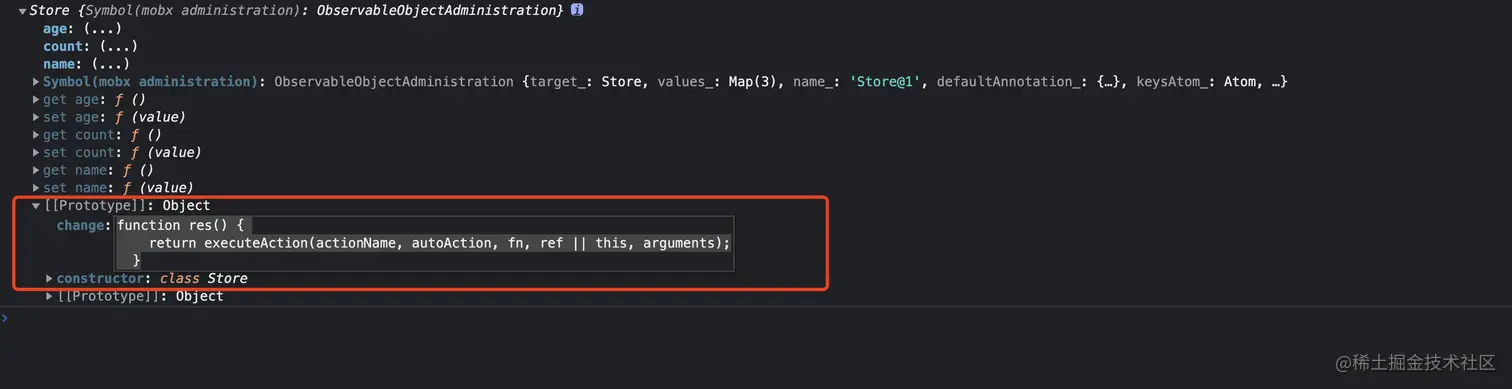Viewport: 1512px width, 389px height.
Task: Invoke the count (...) property getter
Action: click(118, 46)
